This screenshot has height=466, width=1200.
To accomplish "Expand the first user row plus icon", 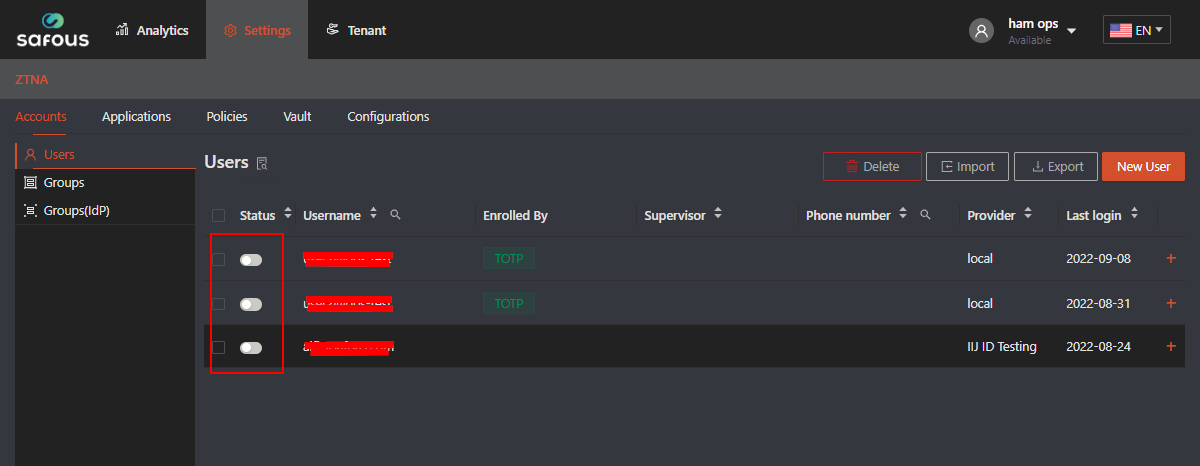I will click(x=1171, y=259).
